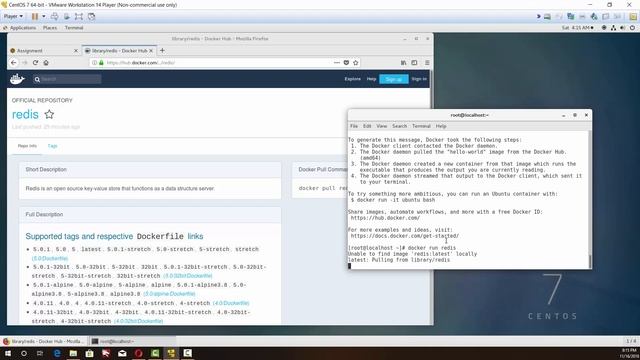Open the Terminal app menu in the GNOME top bar
This screenshot has height=360, width=640.
pos(74,28)
